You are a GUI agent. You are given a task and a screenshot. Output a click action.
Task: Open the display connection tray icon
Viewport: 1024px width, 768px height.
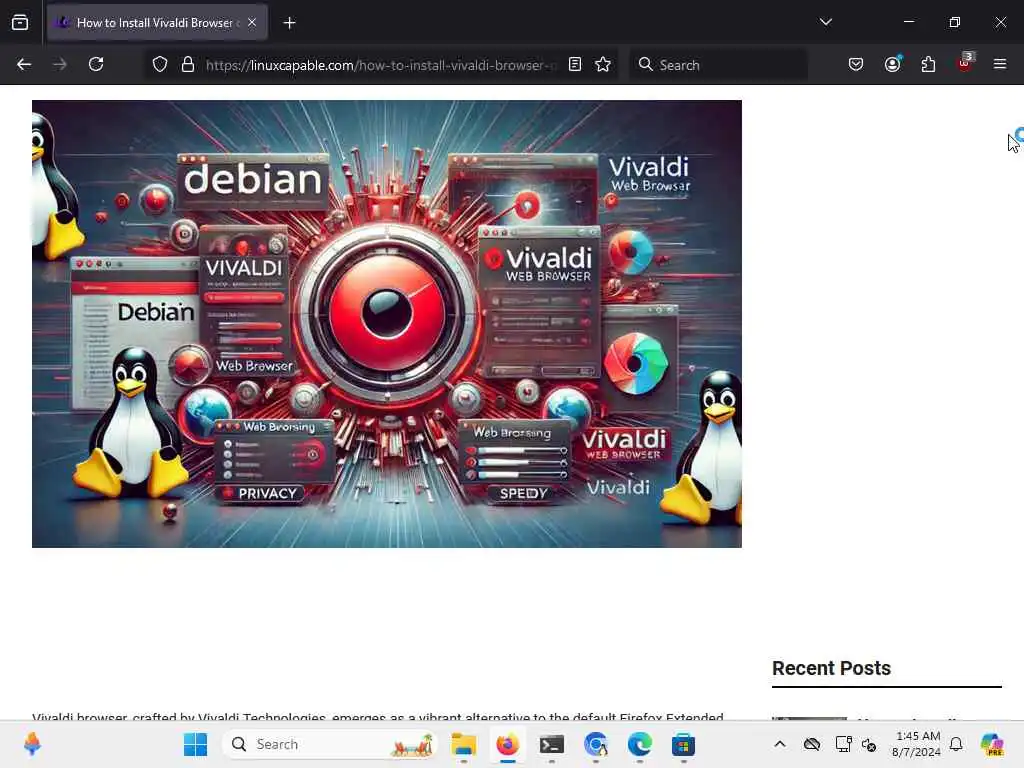click(x=843, y=744)
